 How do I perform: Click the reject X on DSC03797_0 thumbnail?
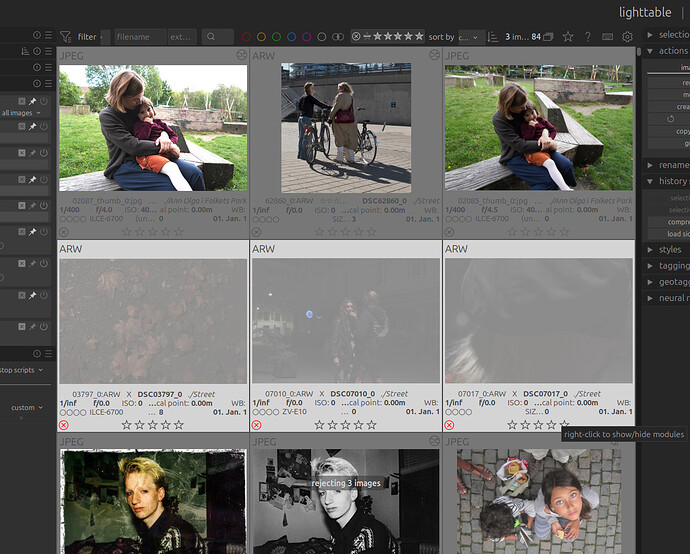pos(64,425)
